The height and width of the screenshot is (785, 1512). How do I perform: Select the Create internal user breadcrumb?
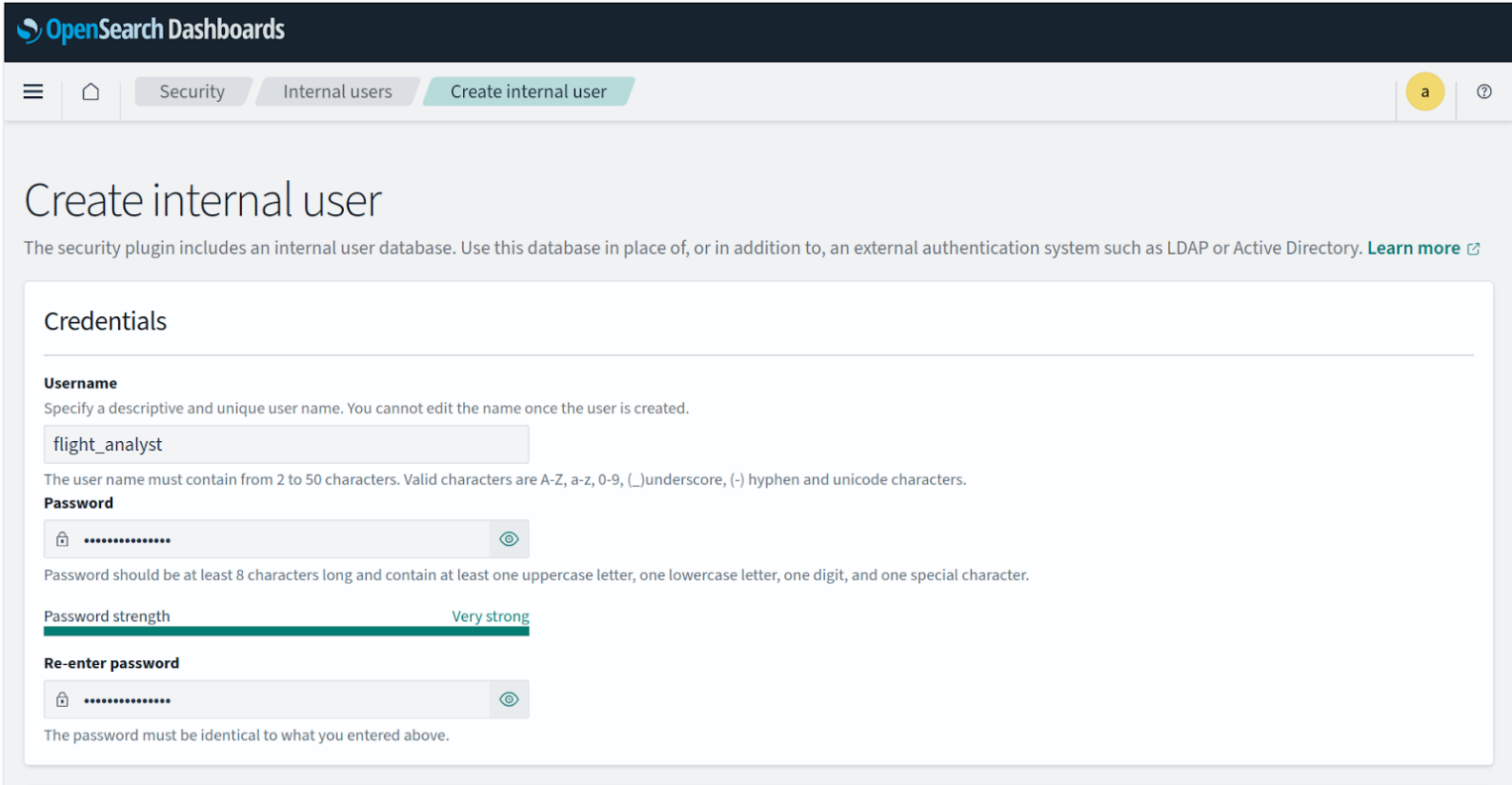coord(527,91)
